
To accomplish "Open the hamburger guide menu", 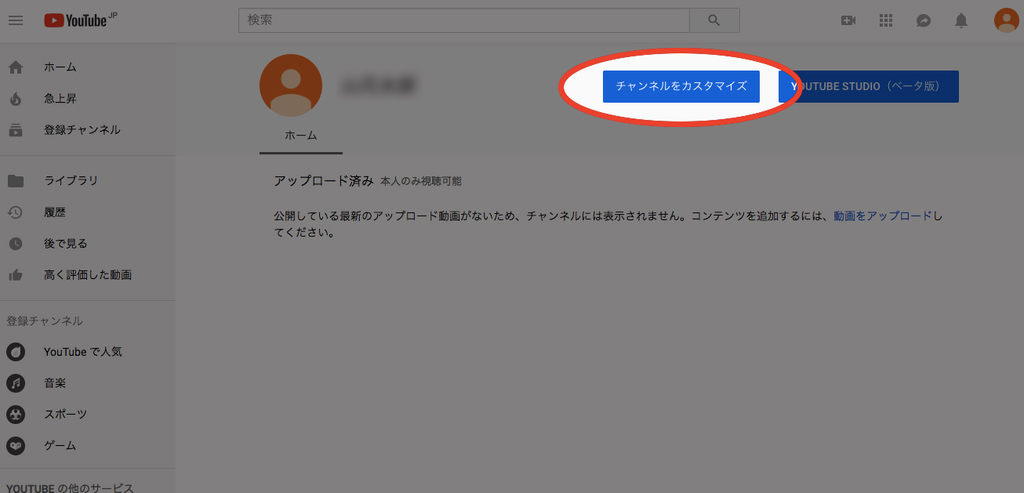I will coord(16,20).
